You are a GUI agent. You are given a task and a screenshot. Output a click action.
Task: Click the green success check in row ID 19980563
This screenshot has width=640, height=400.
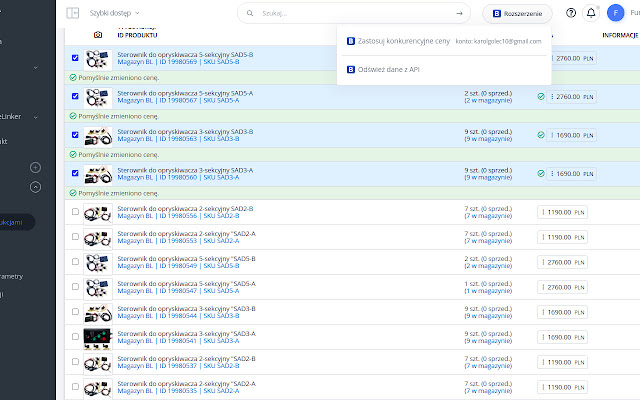[x=541, y=135]
